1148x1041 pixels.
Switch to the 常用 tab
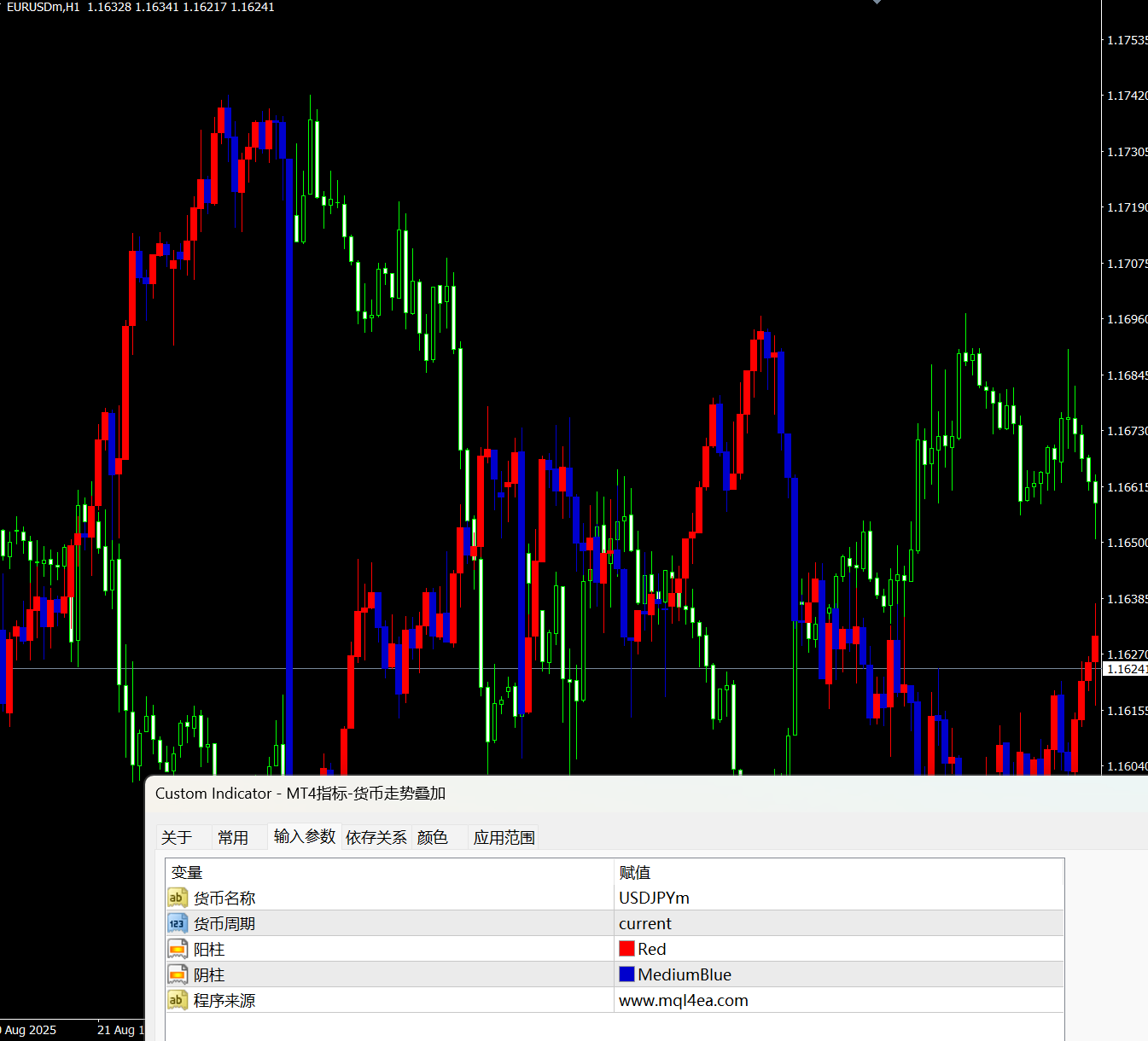(233, 838)
